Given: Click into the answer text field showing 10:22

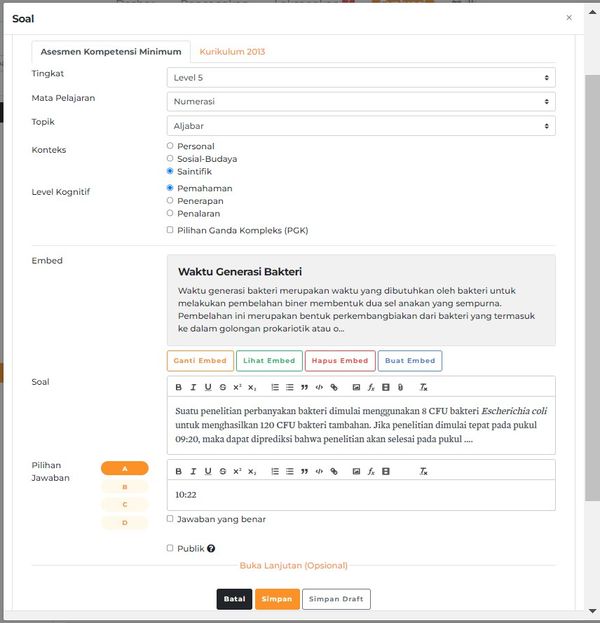Looking at the screenshot, I should pos(360,495).
